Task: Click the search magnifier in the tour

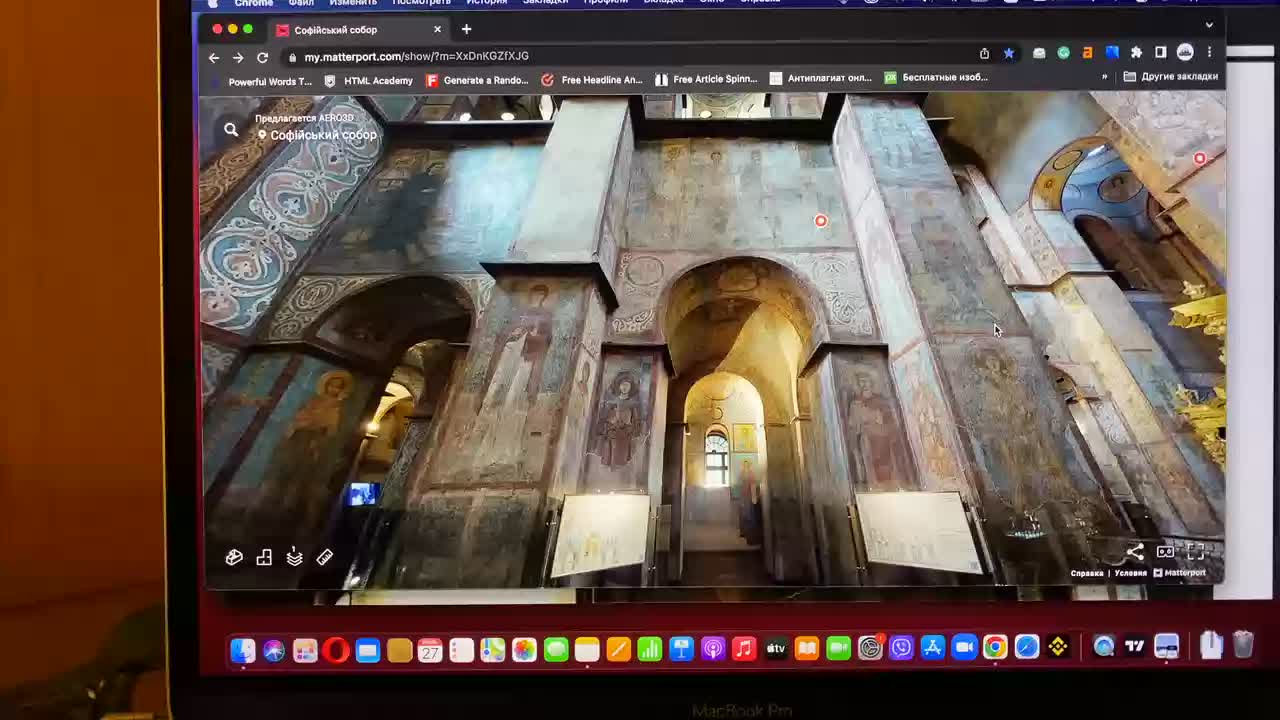Action: click(231, 129)
